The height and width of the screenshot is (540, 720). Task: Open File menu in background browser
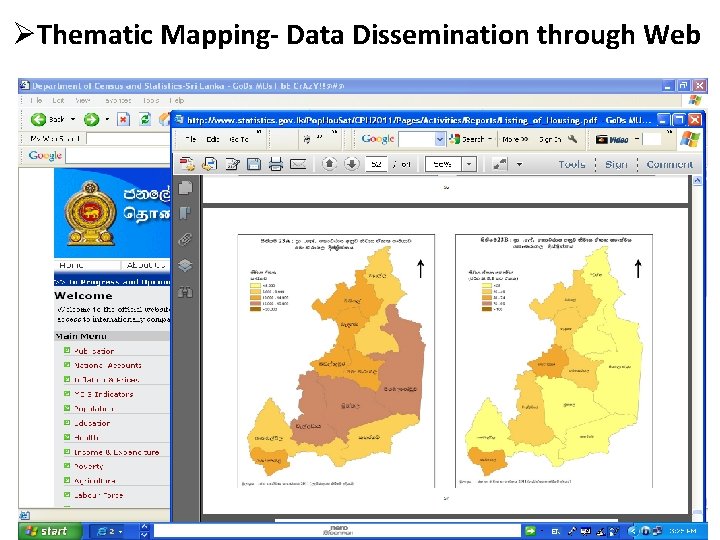(36, 100)
